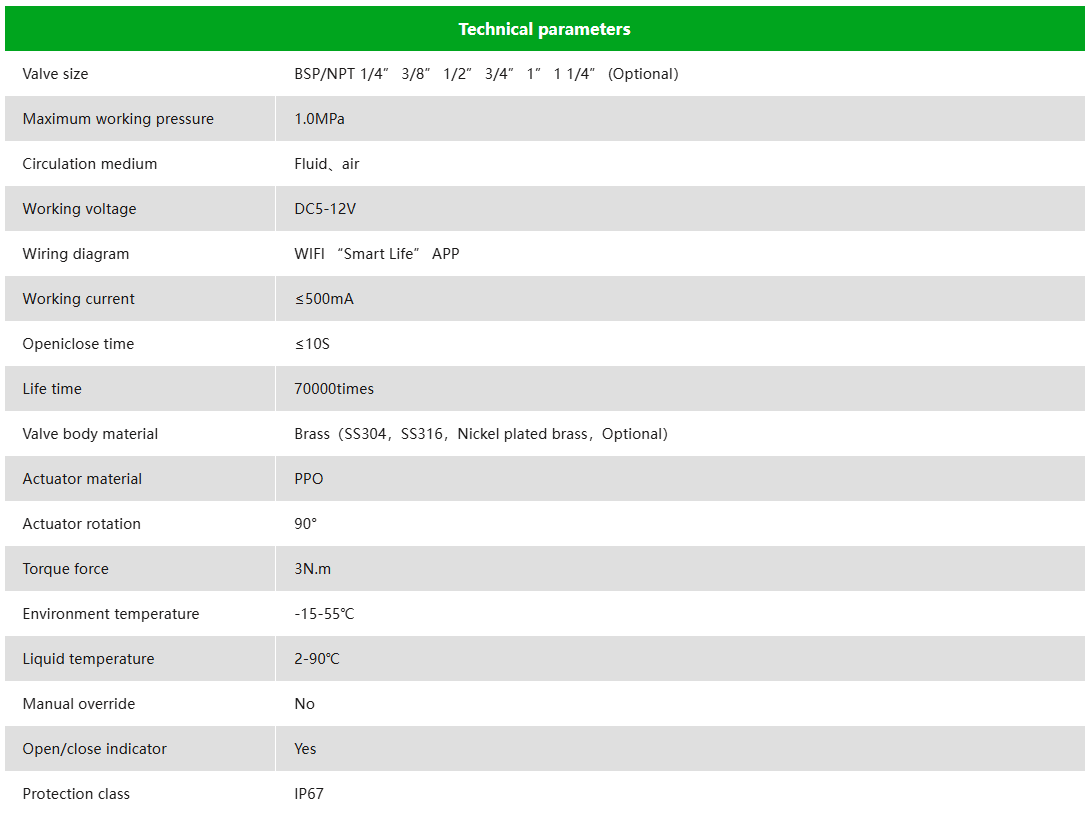
Task: Select the Circulation medium label
Action: point(90,164)
